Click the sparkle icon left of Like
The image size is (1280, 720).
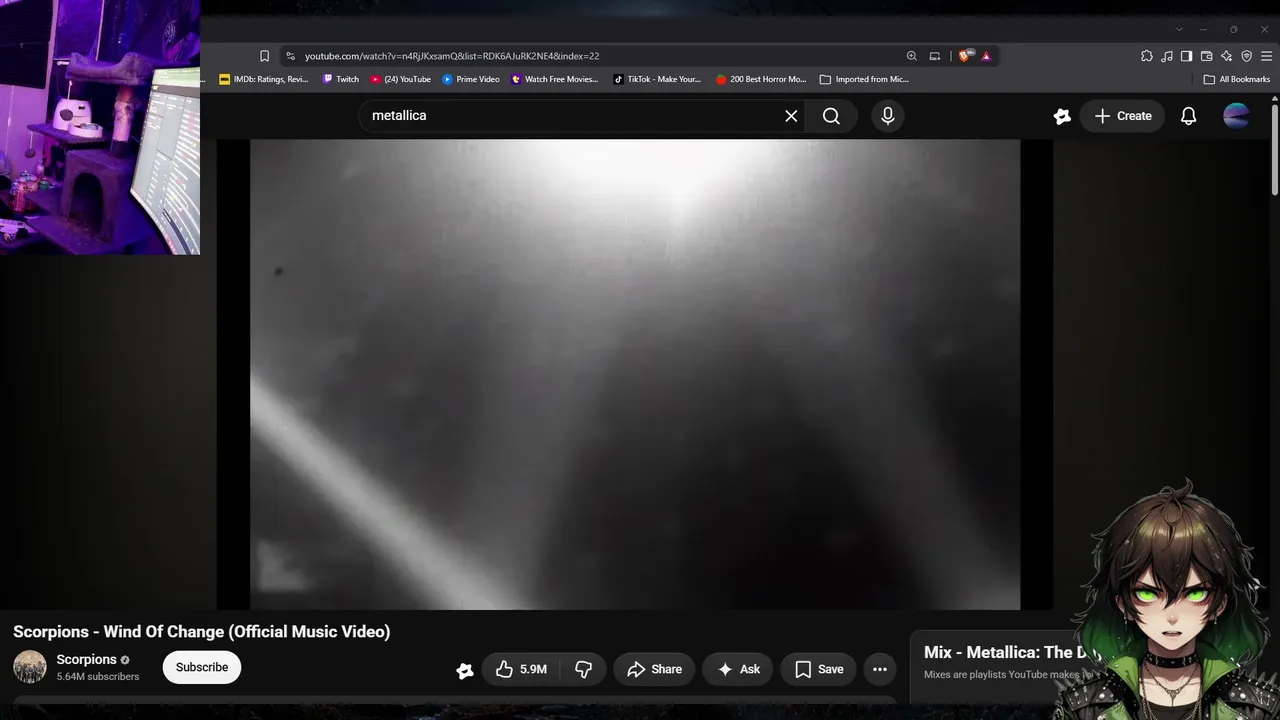465,670
